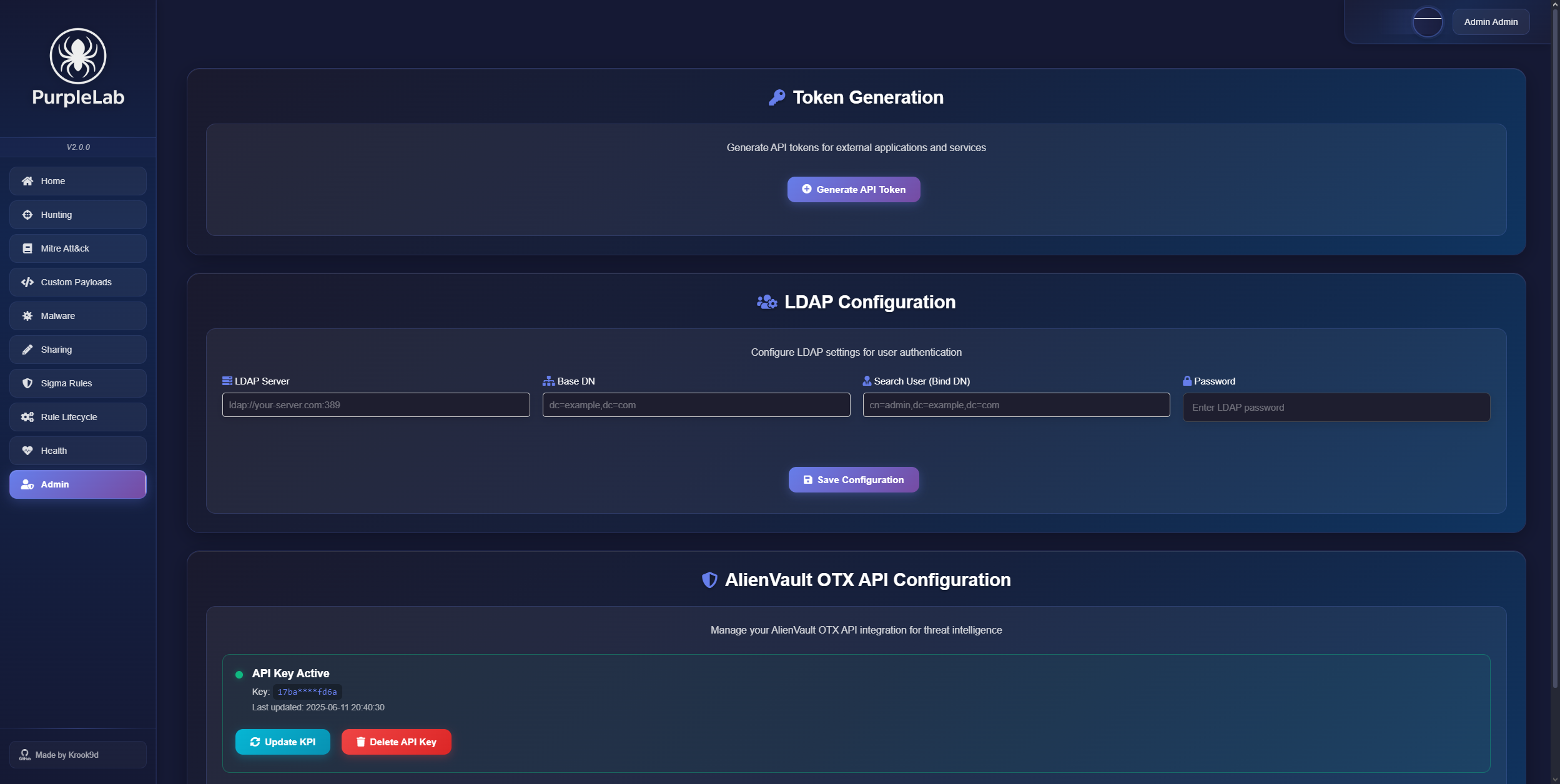
Task: Click the GitHub icon in footer
Action: pos(25,755)
